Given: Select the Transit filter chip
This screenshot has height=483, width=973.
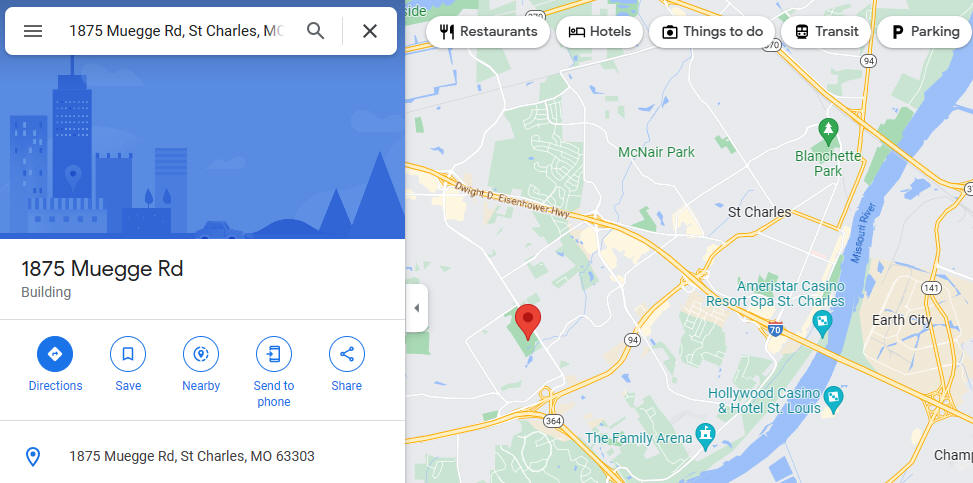Looking at the screenshot, I should tap(826, 32).
